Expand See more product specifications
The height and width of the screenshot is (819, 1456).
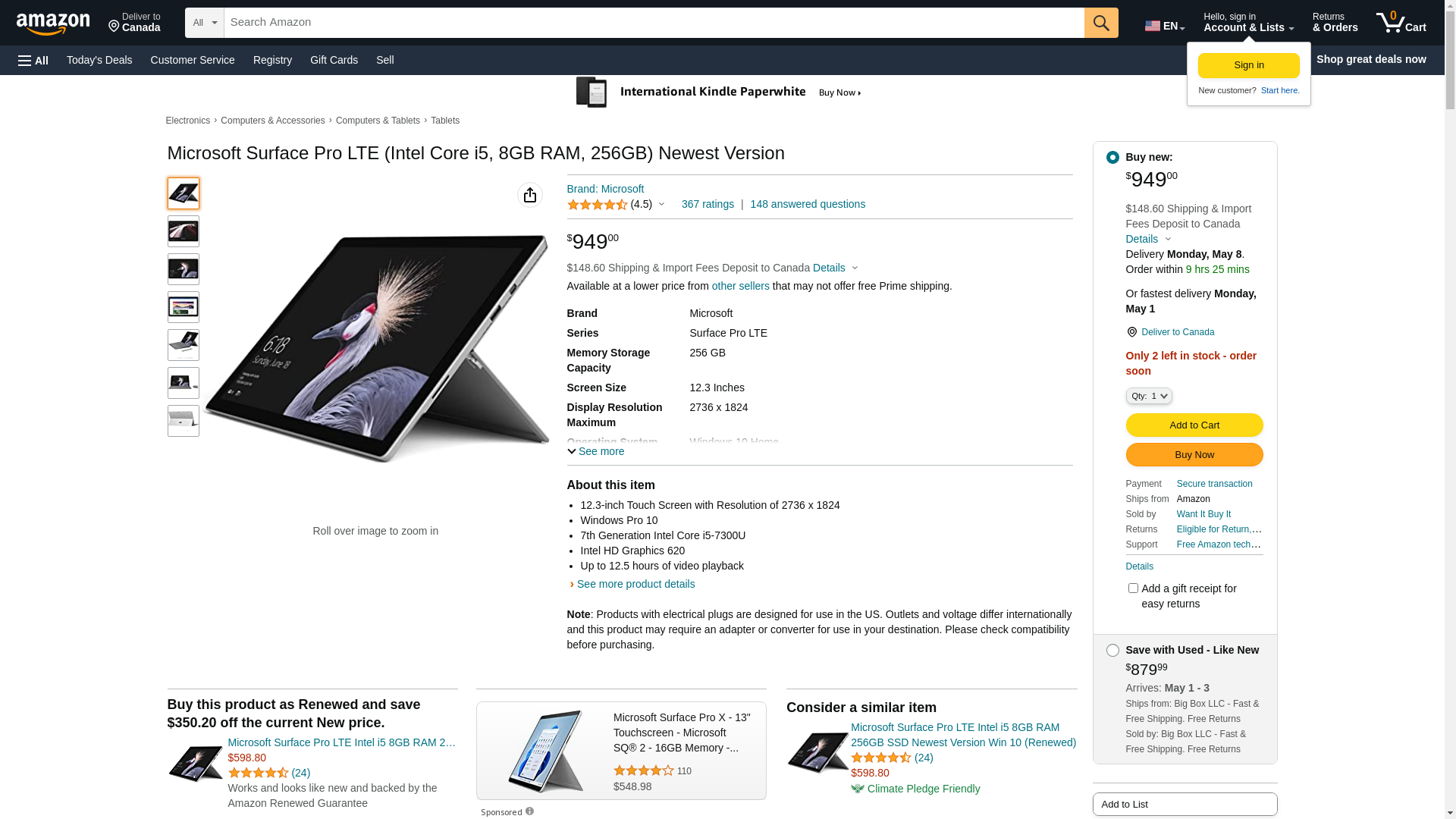coord(596,451)
